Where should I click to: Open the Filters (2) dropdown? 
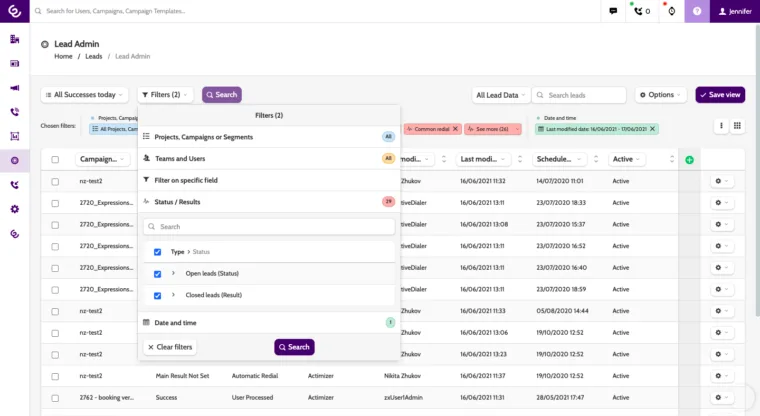point(165,95)
